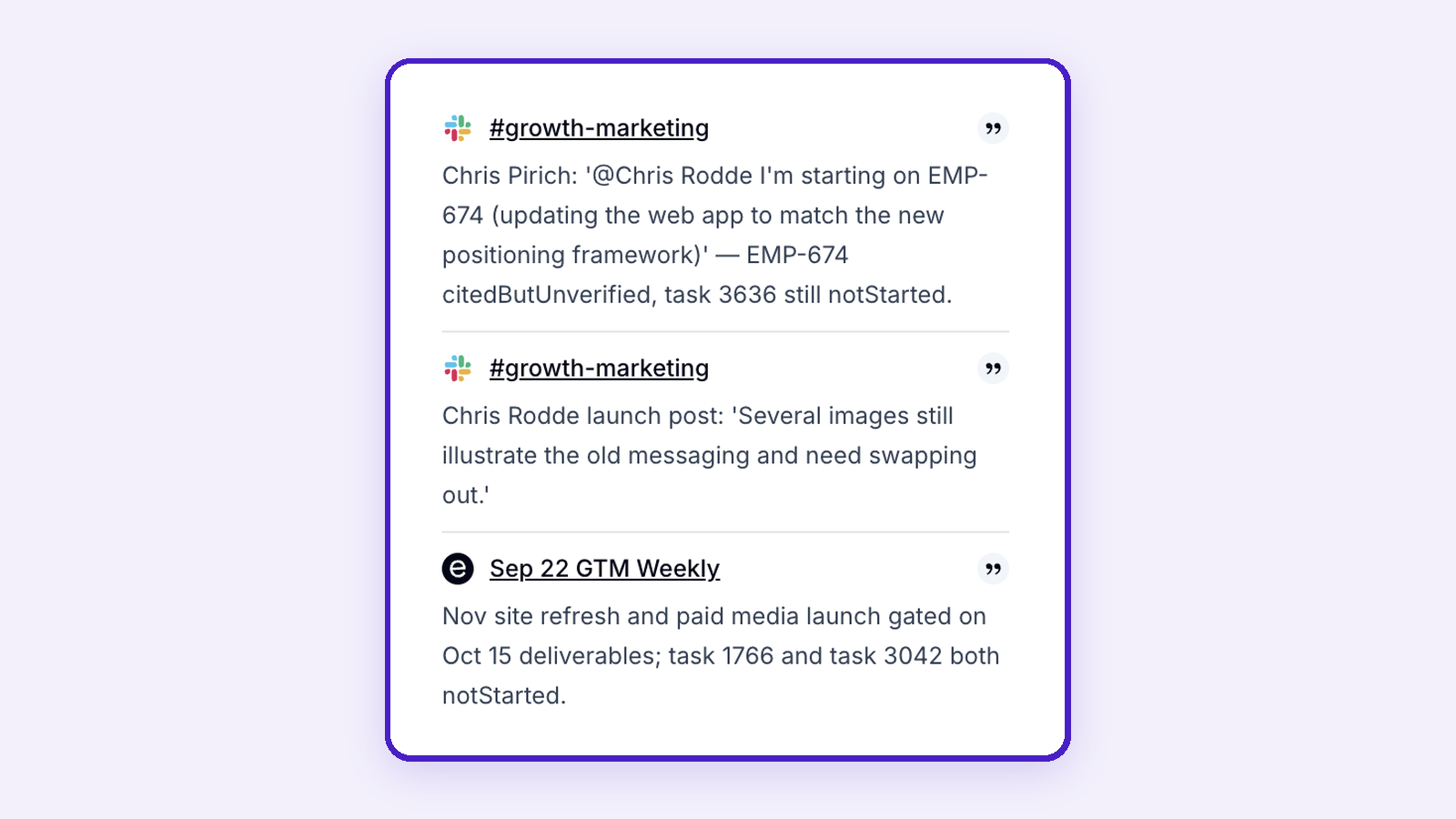Screen dimensions: 1456x819
Task: Click quote icon for Sep 22 GTM Weekly
Action: click(x=993, y=569)
